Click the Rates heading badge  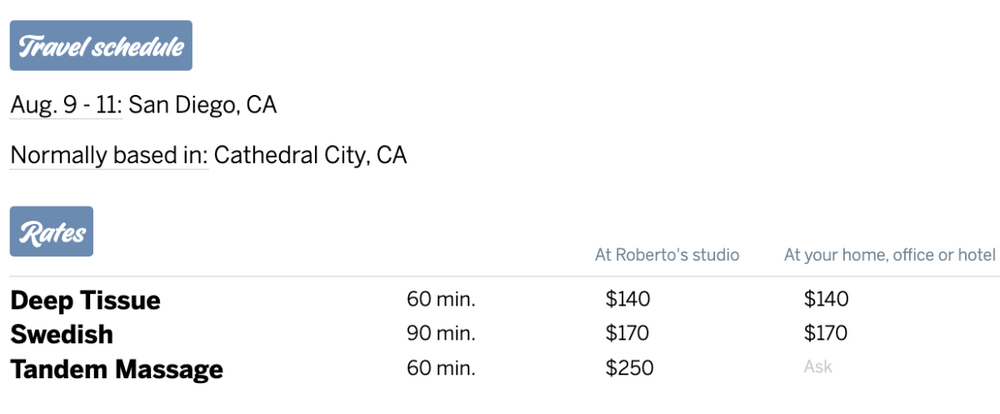click(52, 232)
